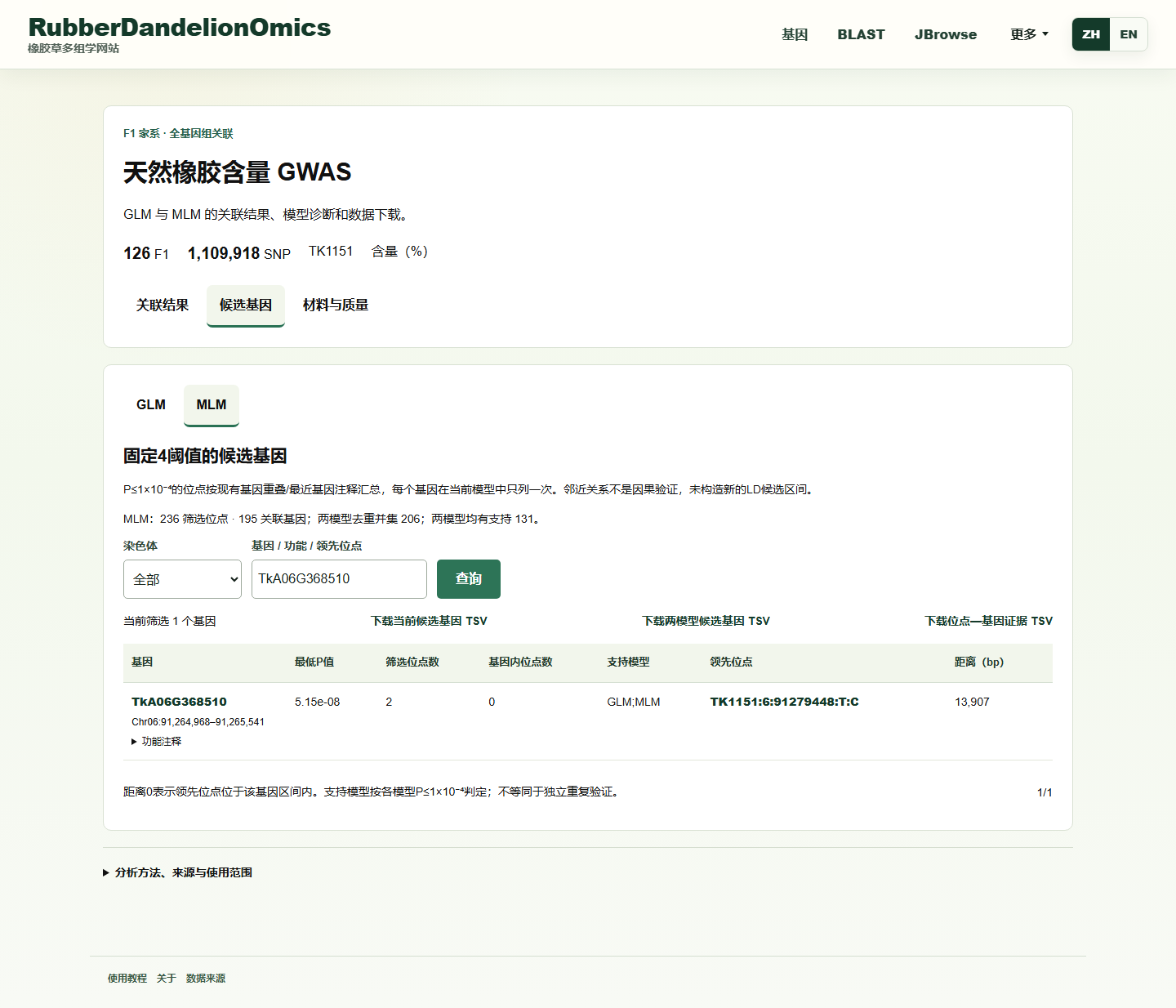The height and width of the screenshot is (1008, 1176).
Task: Click the 基因内位点数 column header
Action: [520, 662]
